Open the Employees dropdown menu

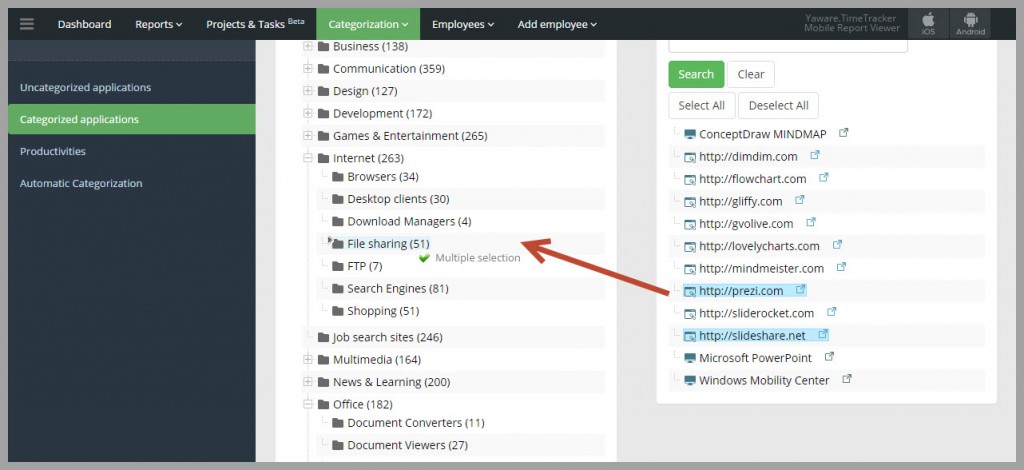coord(463,24)
